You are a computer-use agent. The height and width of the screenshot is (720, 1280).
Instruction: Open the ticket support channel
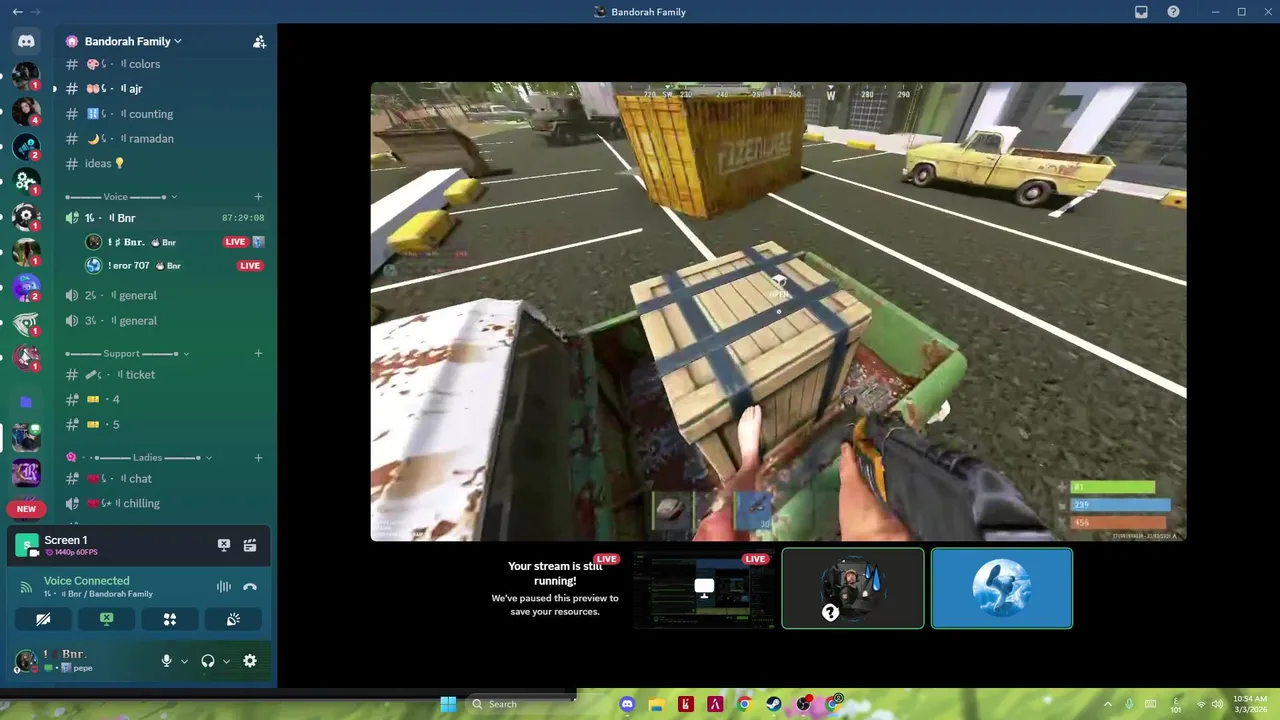pos(165,375)
